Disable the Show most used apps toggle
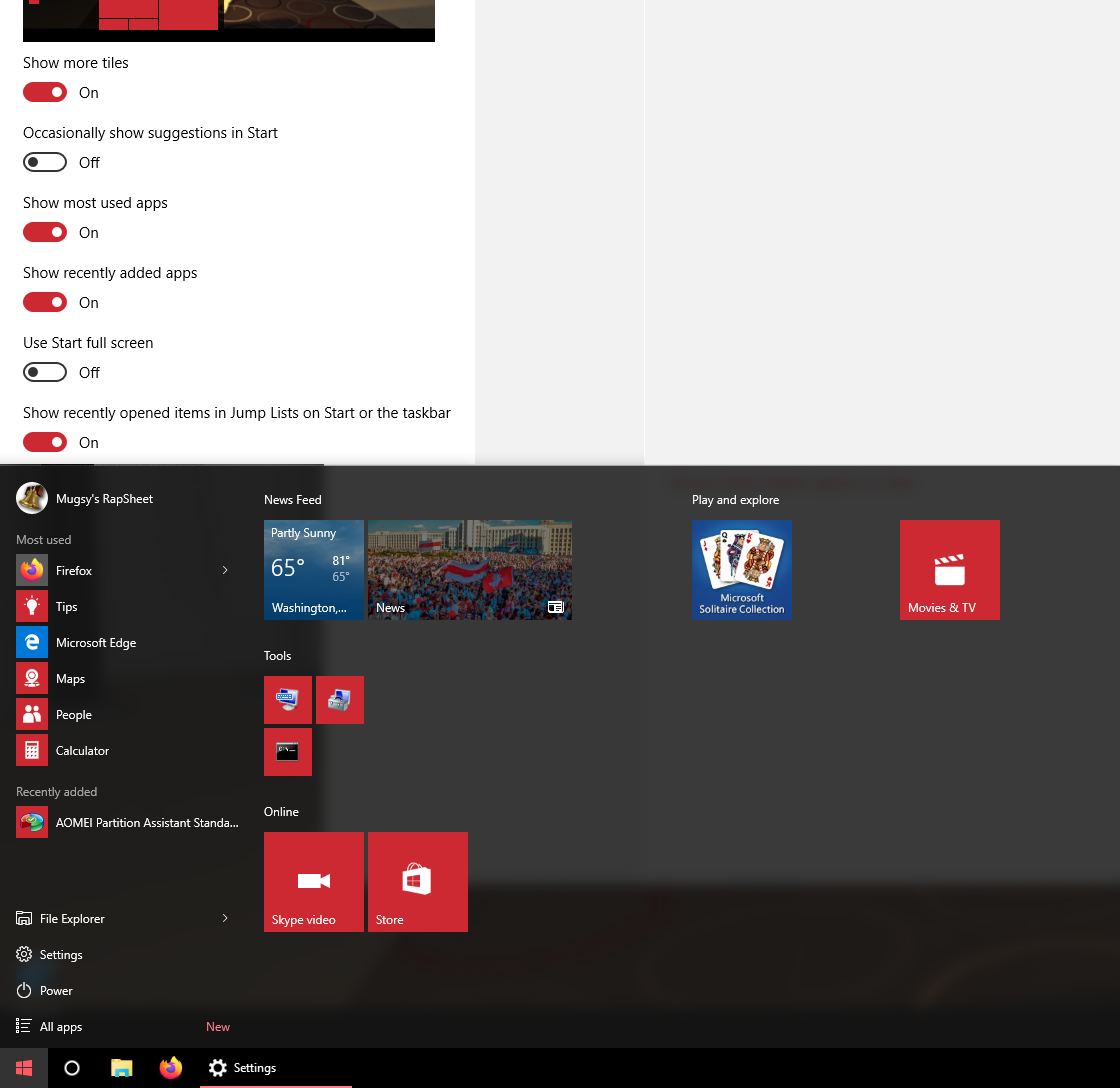 coord(45,232)
